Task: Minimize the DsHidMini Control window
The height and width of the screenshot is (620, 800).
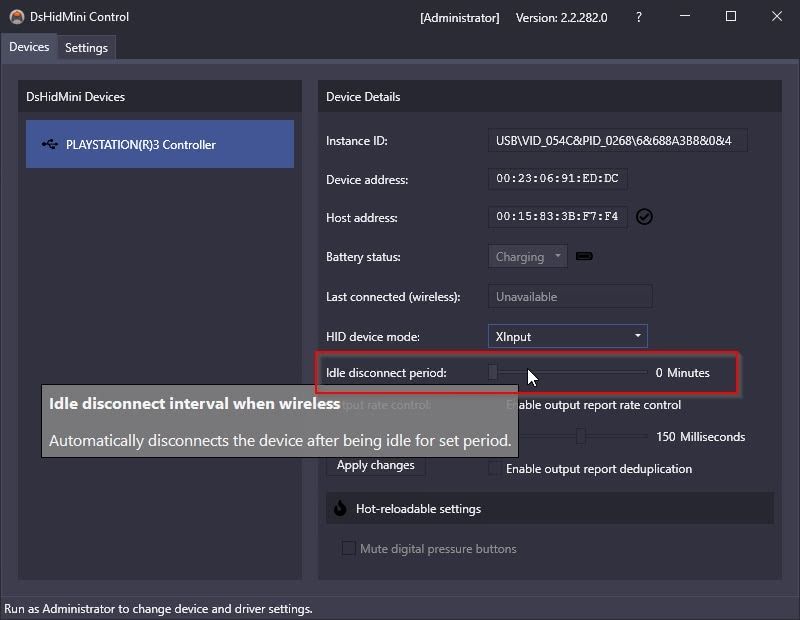Action: coord(685,17)
